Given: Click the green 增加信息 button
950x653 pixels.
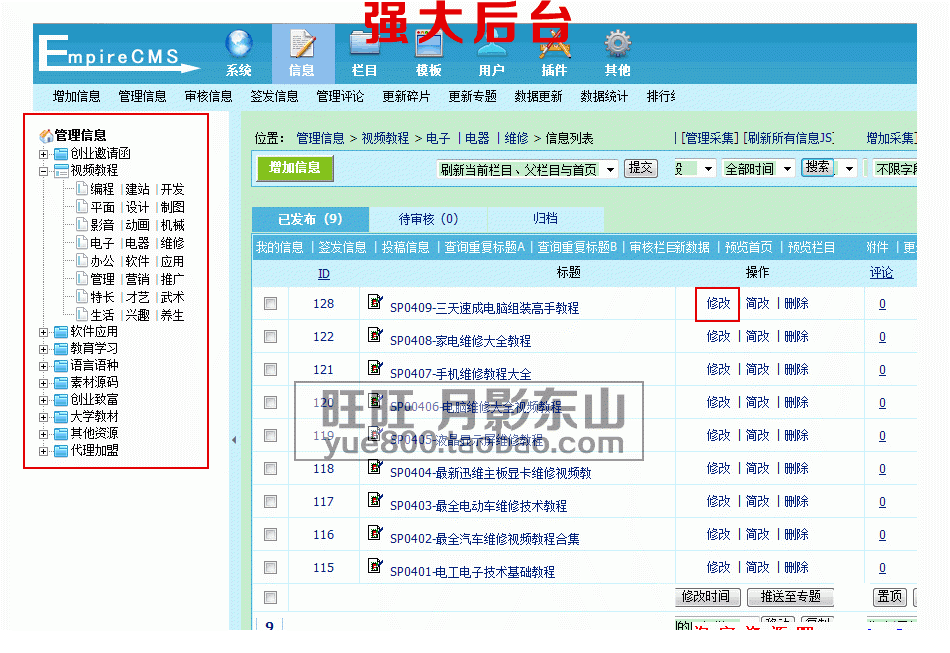Looking at the screenshot, I should tap(295, 168).
